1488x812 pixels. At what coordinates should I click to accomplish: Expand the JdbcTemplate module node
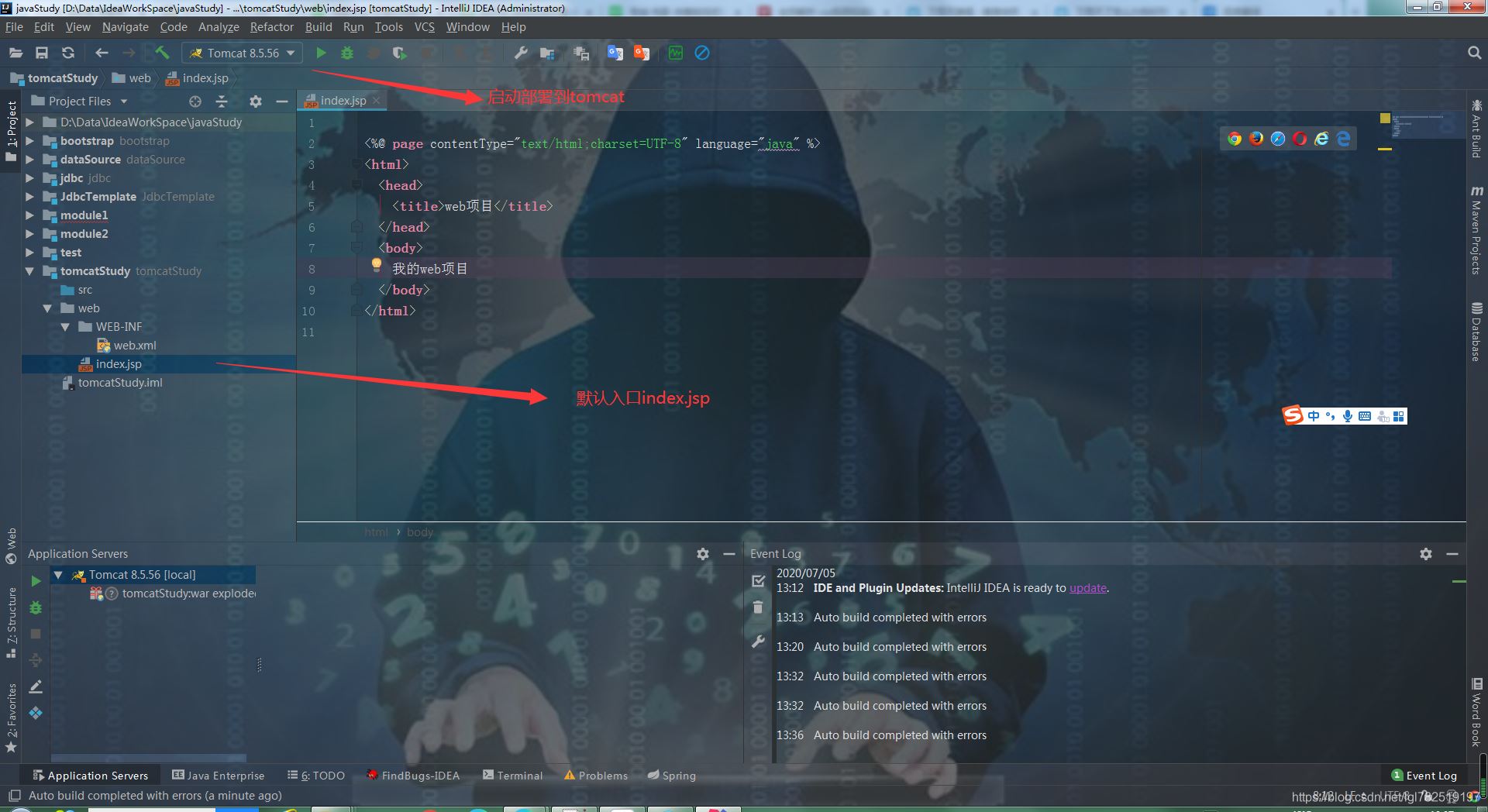29,197
